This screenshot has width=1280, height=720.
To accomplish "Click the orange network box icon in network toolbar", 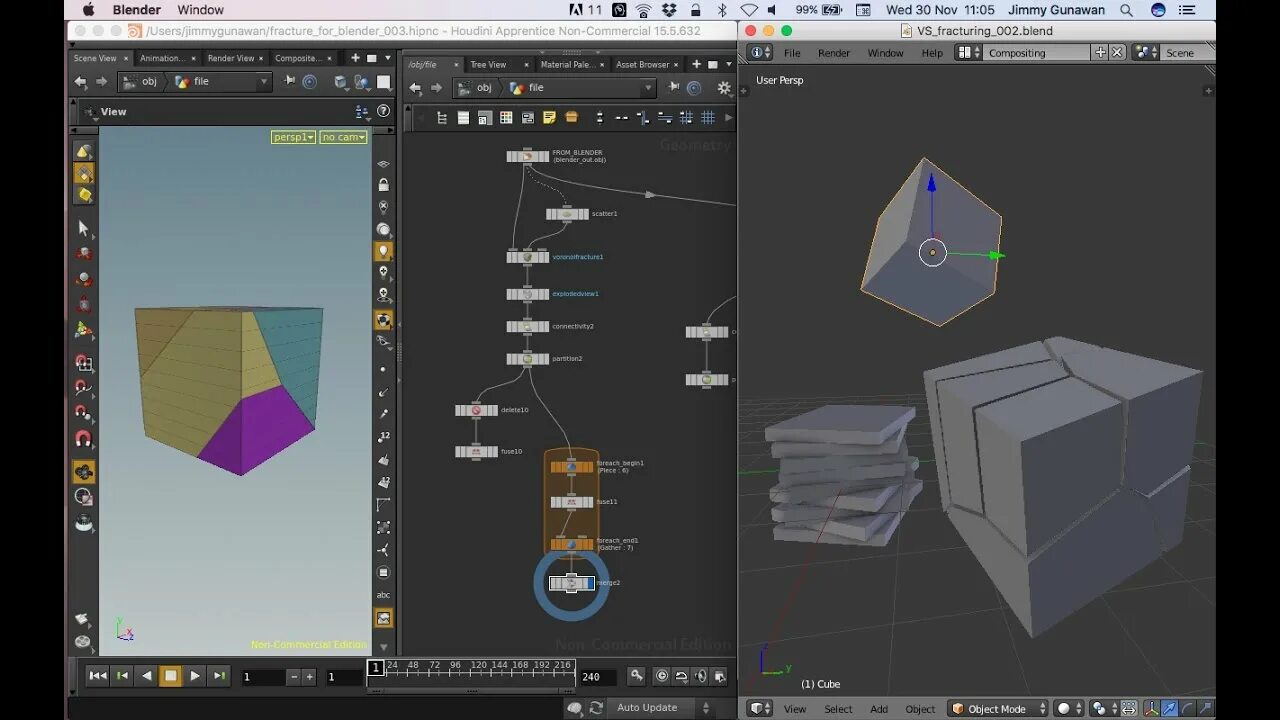I will pyautogui.click(x=571, y=117).
